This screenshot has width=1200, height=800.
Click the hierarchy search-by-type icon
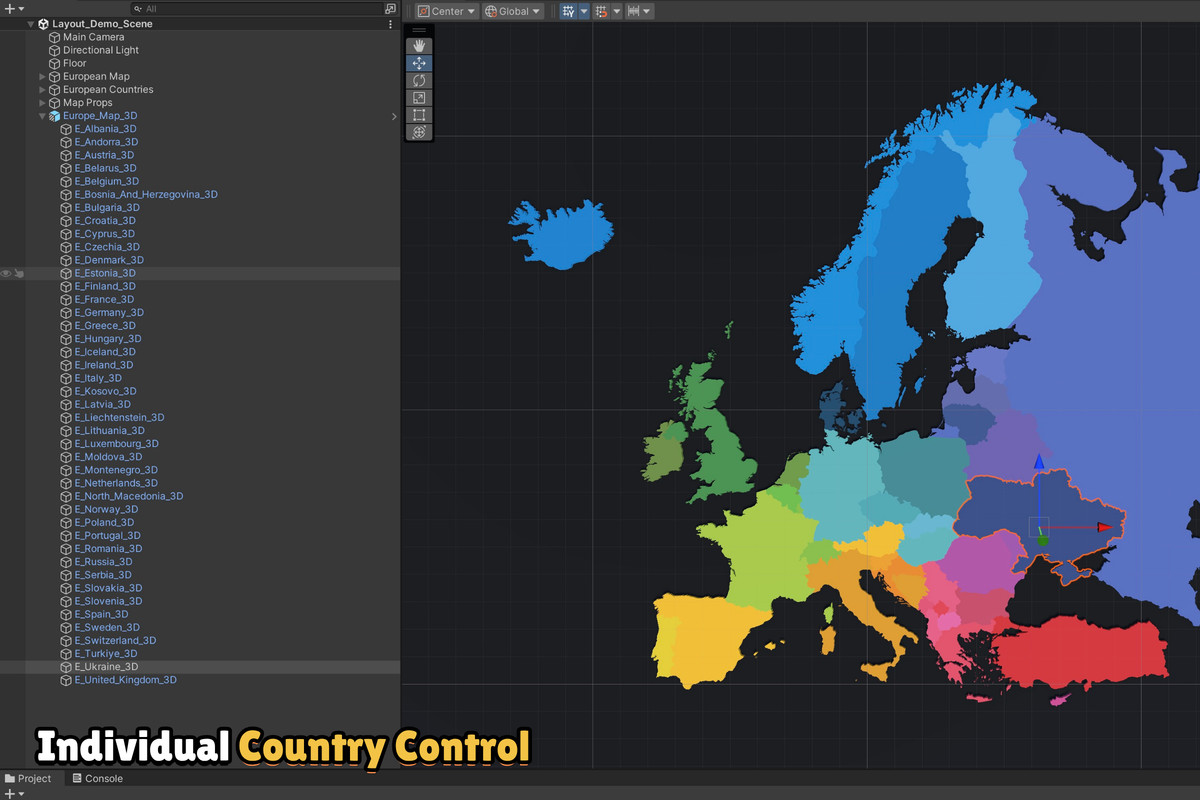pos(390,8)
